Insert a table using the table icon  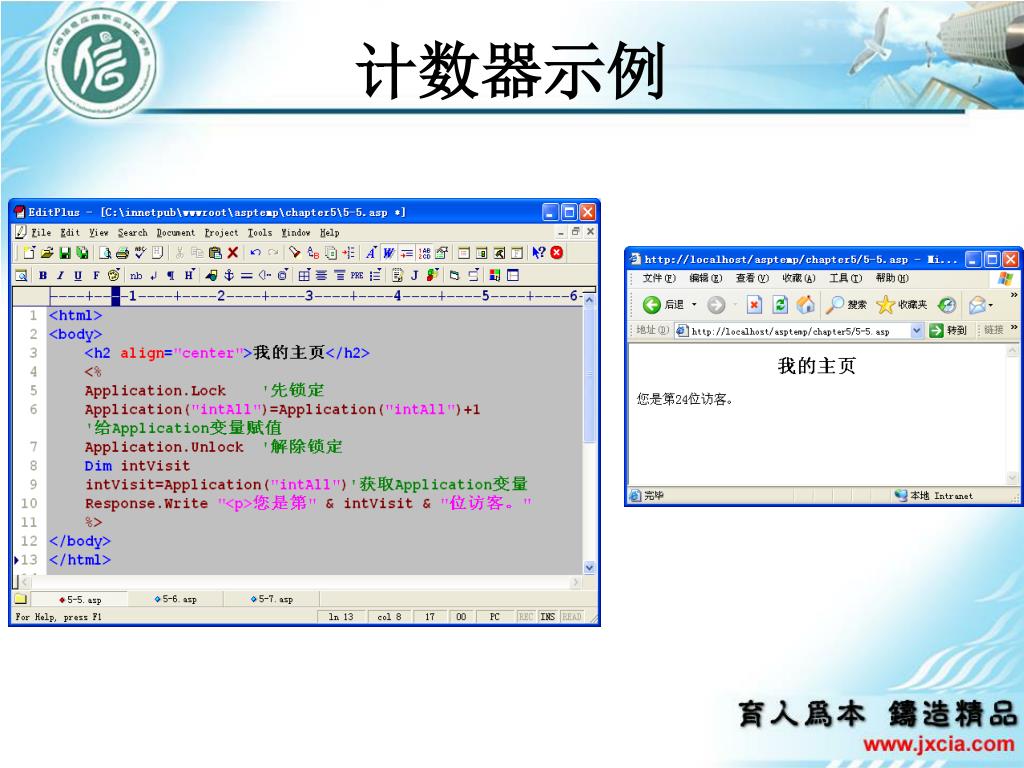pyautogui.click(x=304, y=275)
